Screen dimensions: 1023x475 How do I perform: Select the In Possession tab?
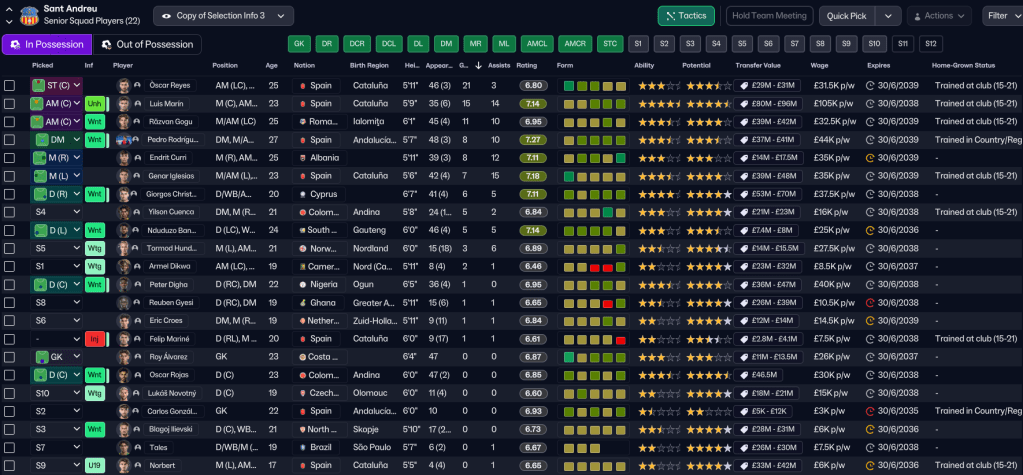45,44
